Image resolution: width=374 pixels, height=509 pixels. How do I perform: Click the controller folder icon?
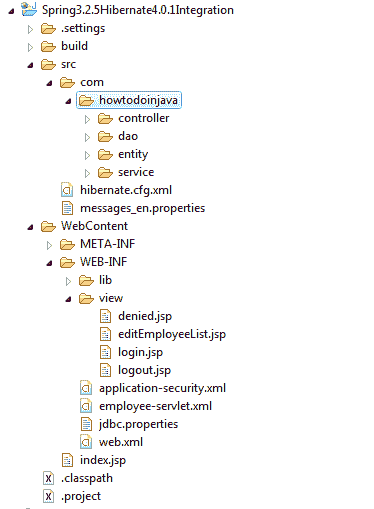[105, 119]
